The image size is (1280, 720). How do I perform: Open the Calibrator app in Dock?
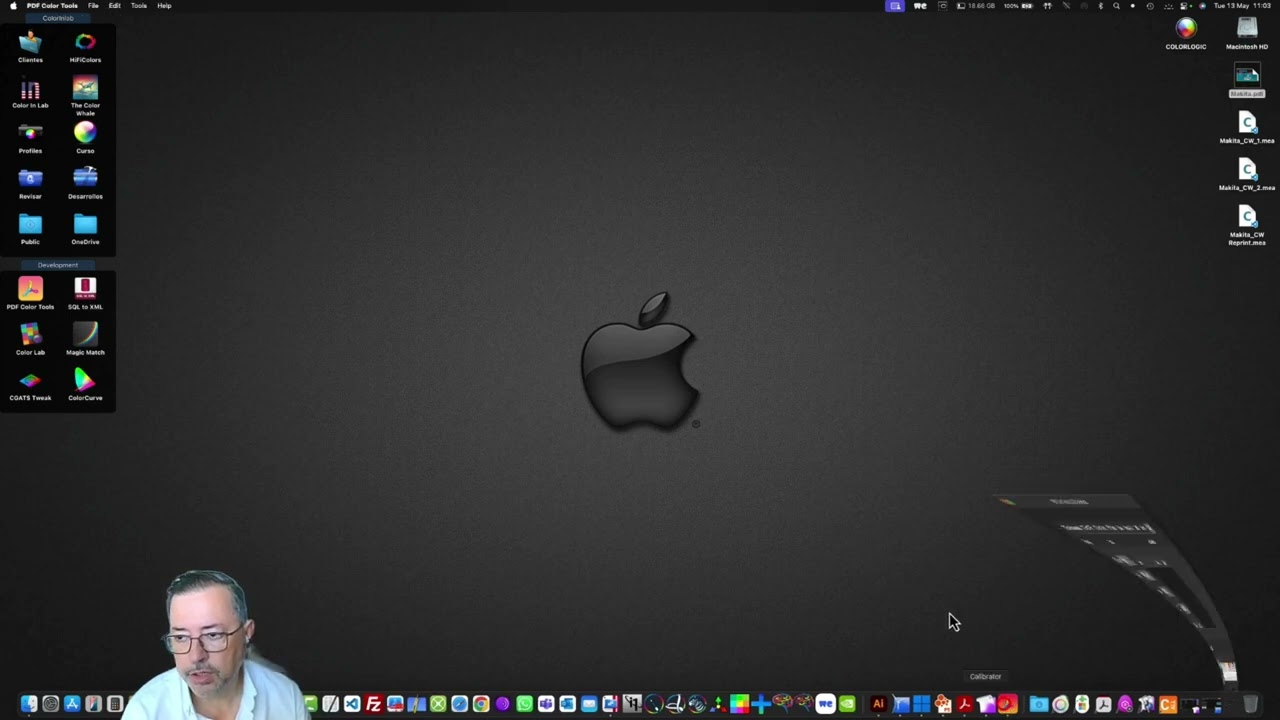point(985,704)
